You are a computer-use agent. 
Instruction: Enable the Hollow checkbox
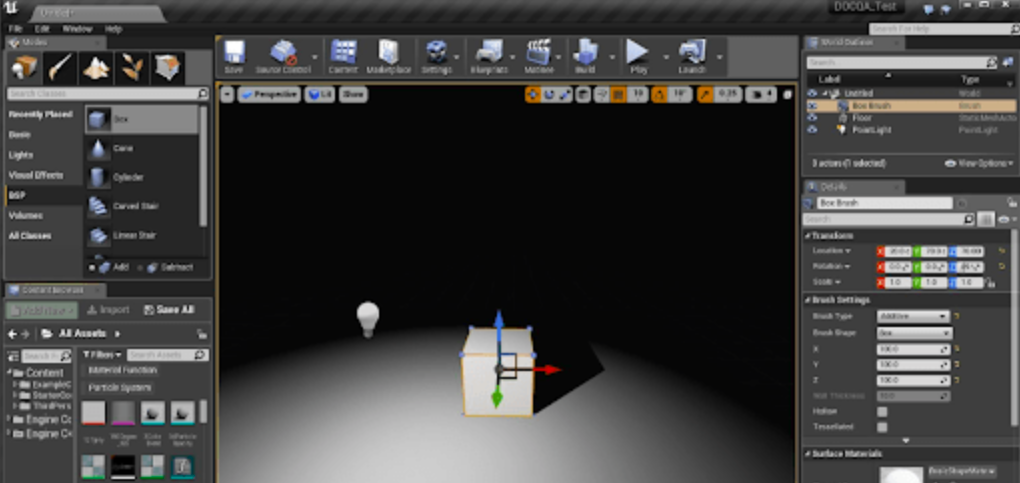coord(882,411)
